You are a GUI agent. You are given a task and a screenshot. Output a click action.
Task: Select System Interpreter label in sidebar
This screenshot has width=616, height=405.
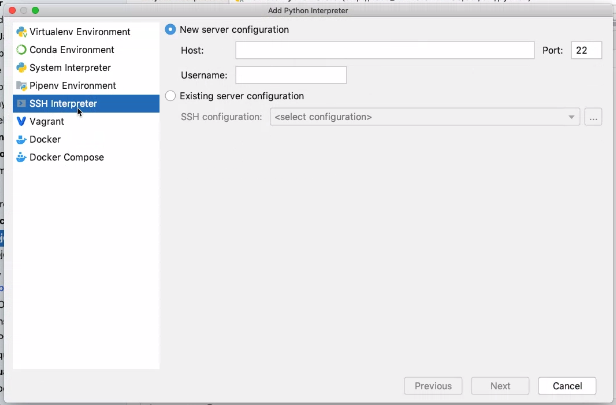tap(70, 68)
